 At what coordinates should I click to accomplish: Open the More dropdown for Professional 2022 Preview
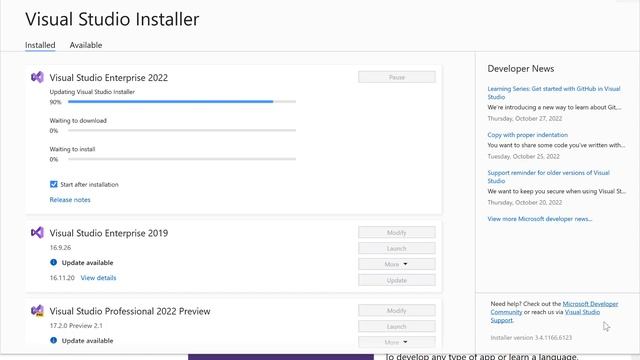tap(397, 342)
